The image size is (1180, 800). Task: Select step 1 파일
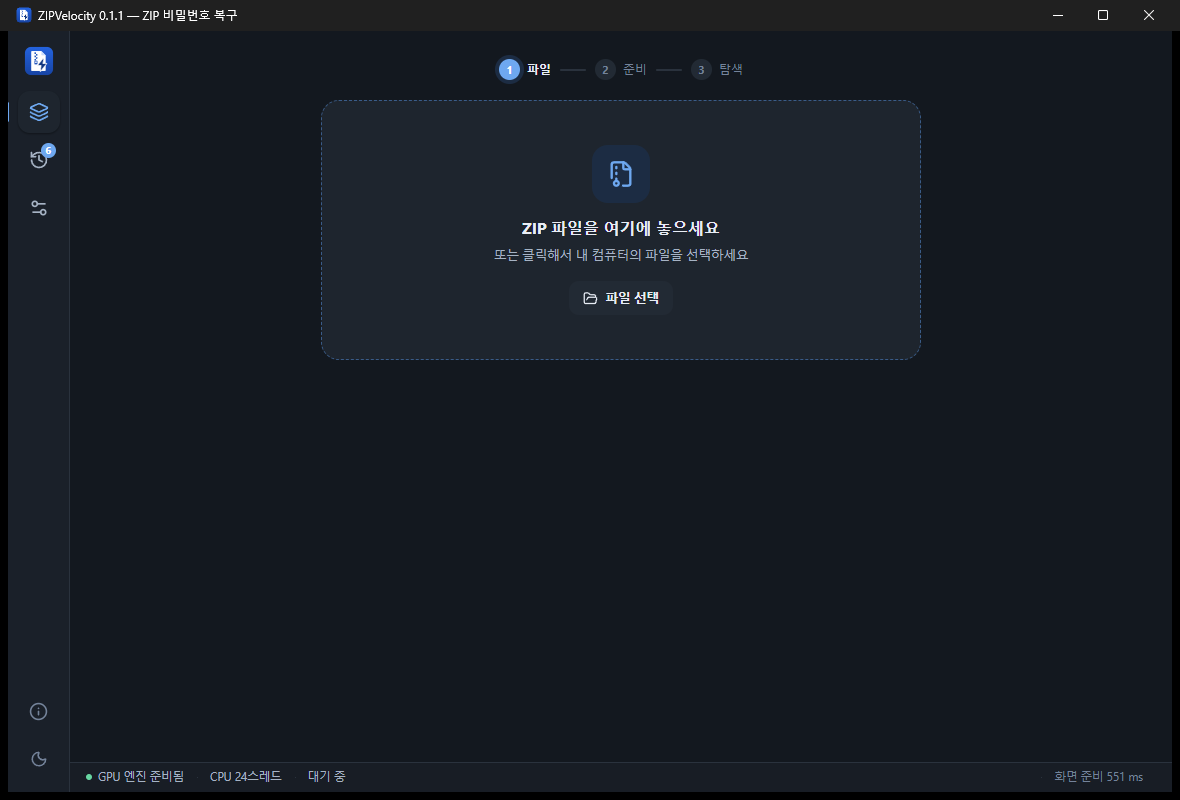525,69
